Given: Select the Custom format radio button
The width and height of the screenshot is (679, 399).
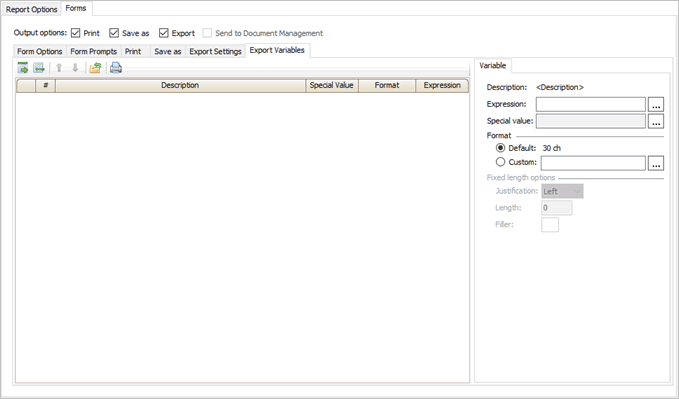Looking at the screenshot, I should tap(500, 162).
